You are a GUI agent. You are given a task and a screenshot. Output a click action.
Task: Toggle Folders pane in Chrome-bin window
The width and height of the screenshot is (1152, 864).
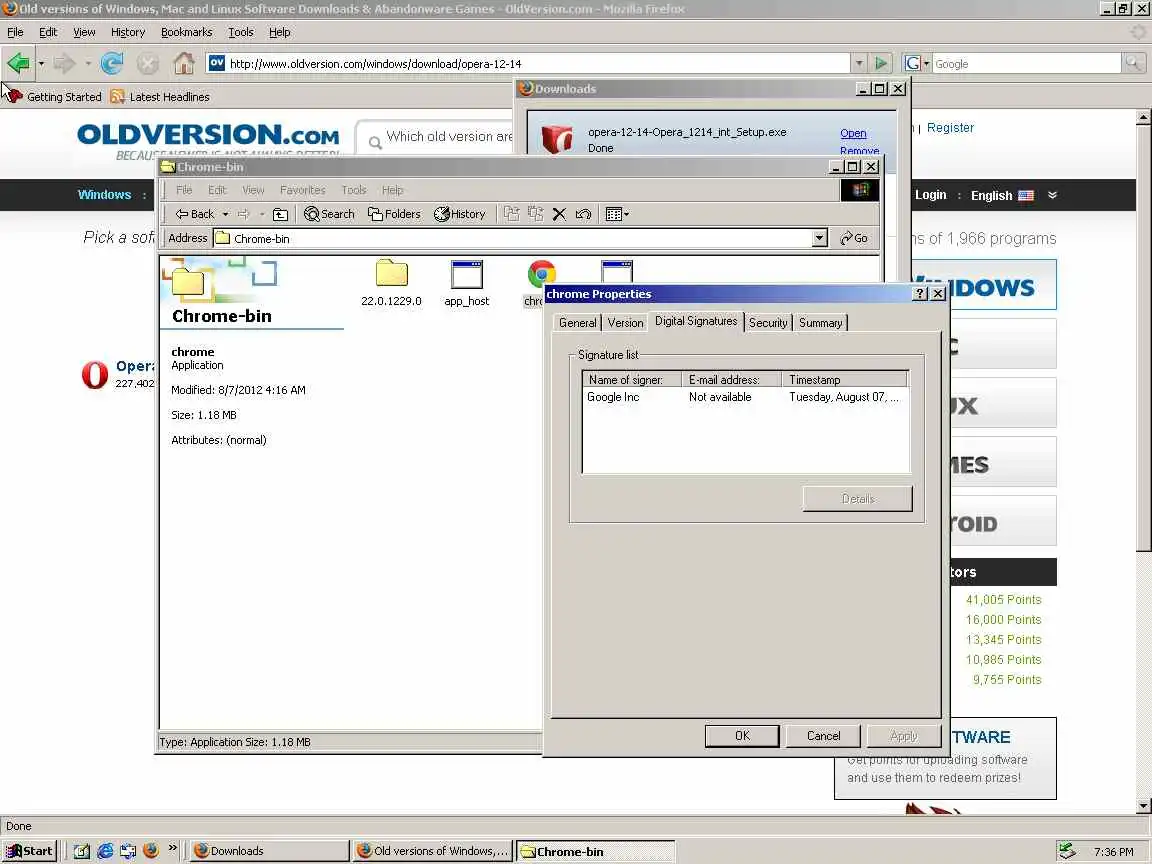click(395, 214)
